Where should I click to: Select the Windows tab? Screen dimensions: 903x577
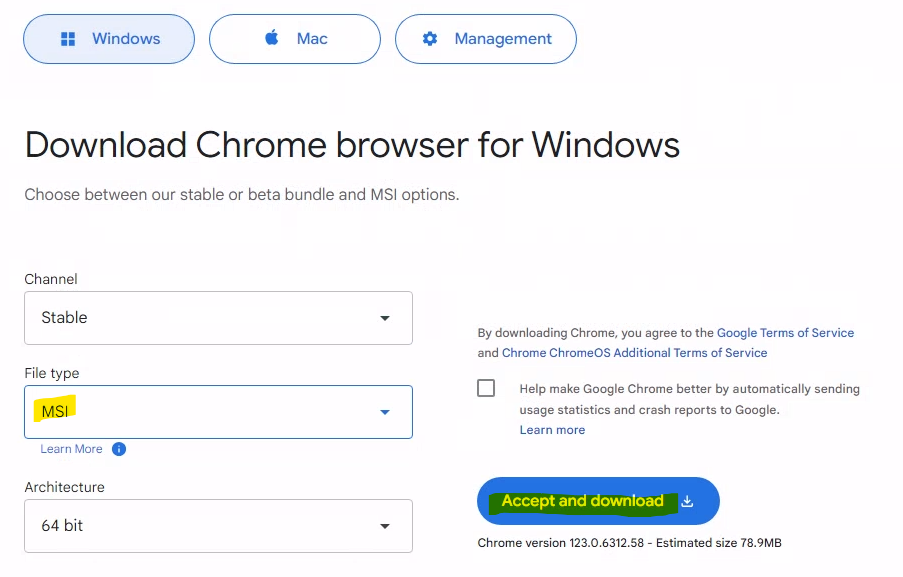coord(109,39)
